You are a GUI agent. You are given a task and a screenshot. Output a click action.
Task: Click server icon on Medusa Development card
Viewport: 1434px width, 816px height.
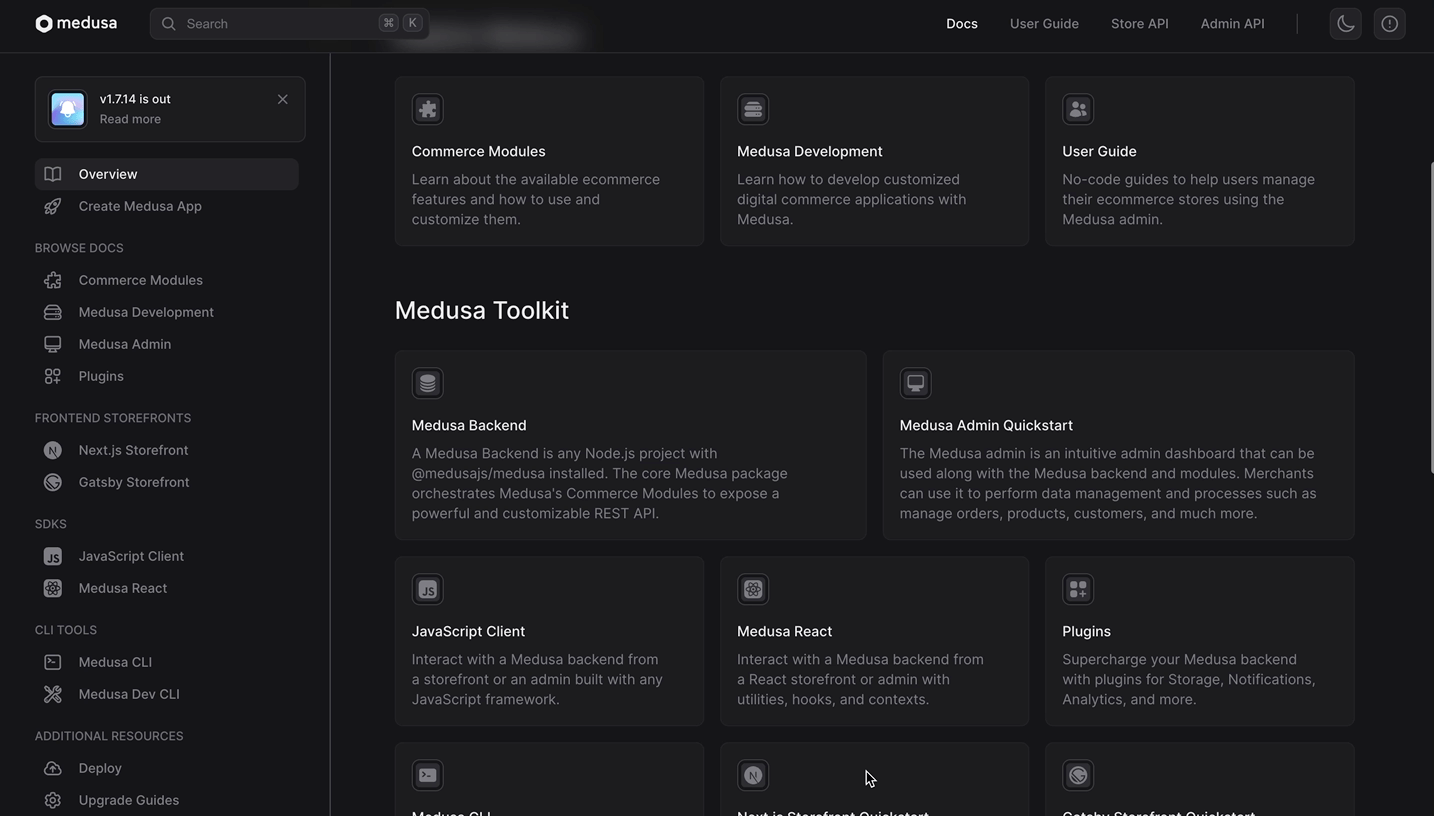(753, 109)
